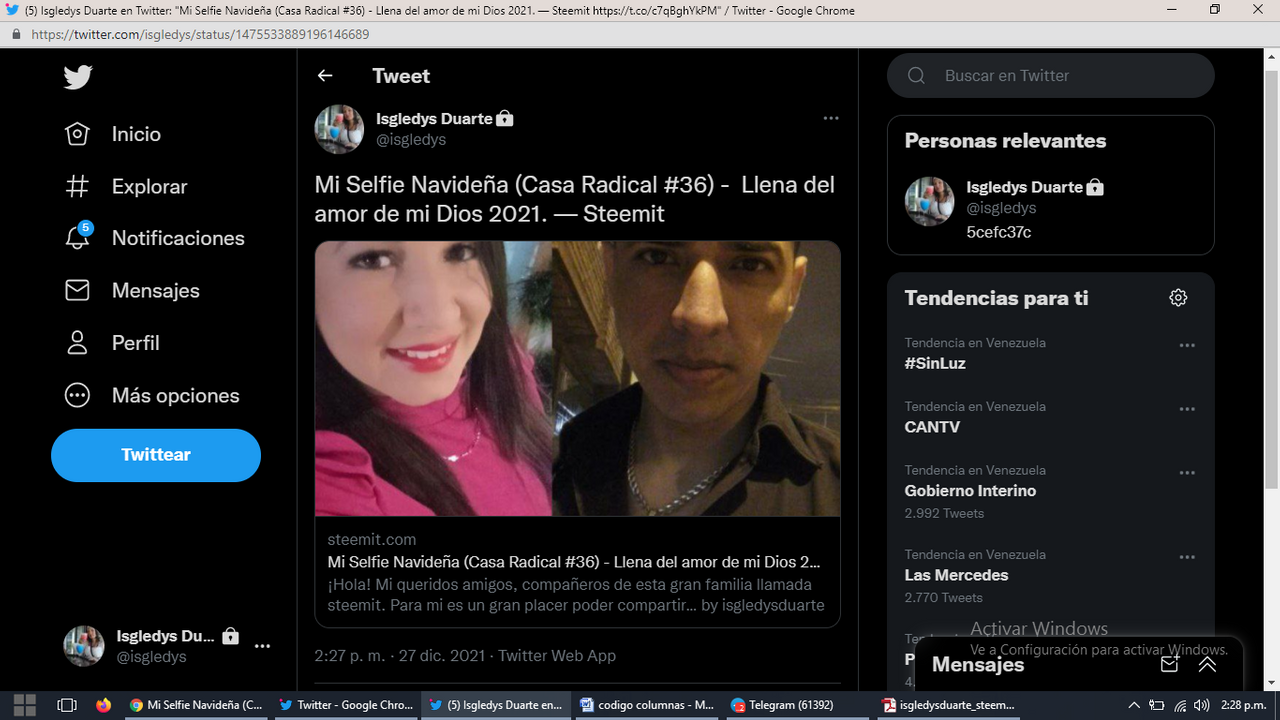The image size is (1280, 720).
Task: Click the 5cefc37c bio text
Action: click(x=998, y=232)
